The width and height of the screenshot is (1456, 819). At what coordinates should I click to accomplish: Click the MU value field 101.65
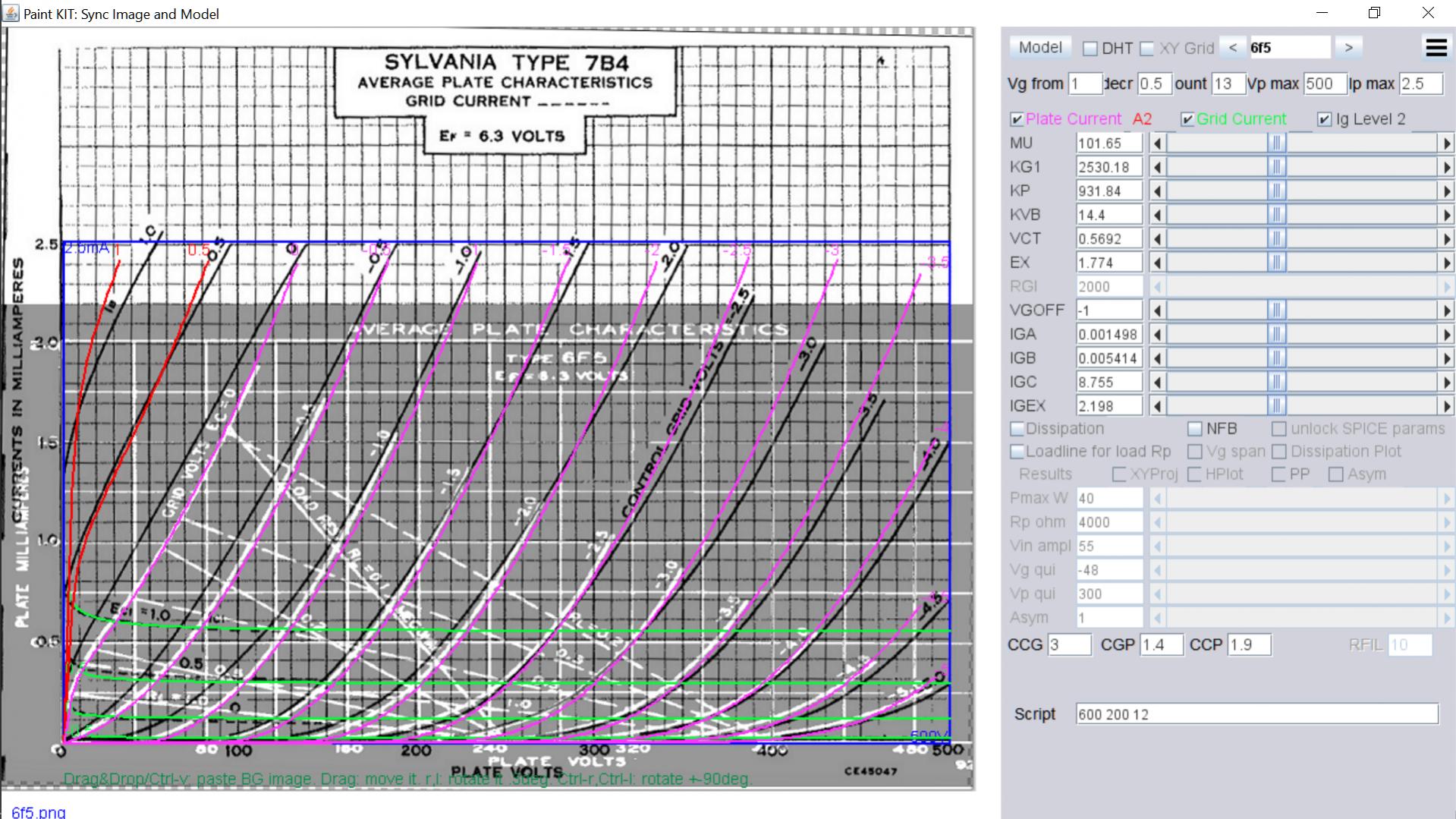click(1109, 143)
